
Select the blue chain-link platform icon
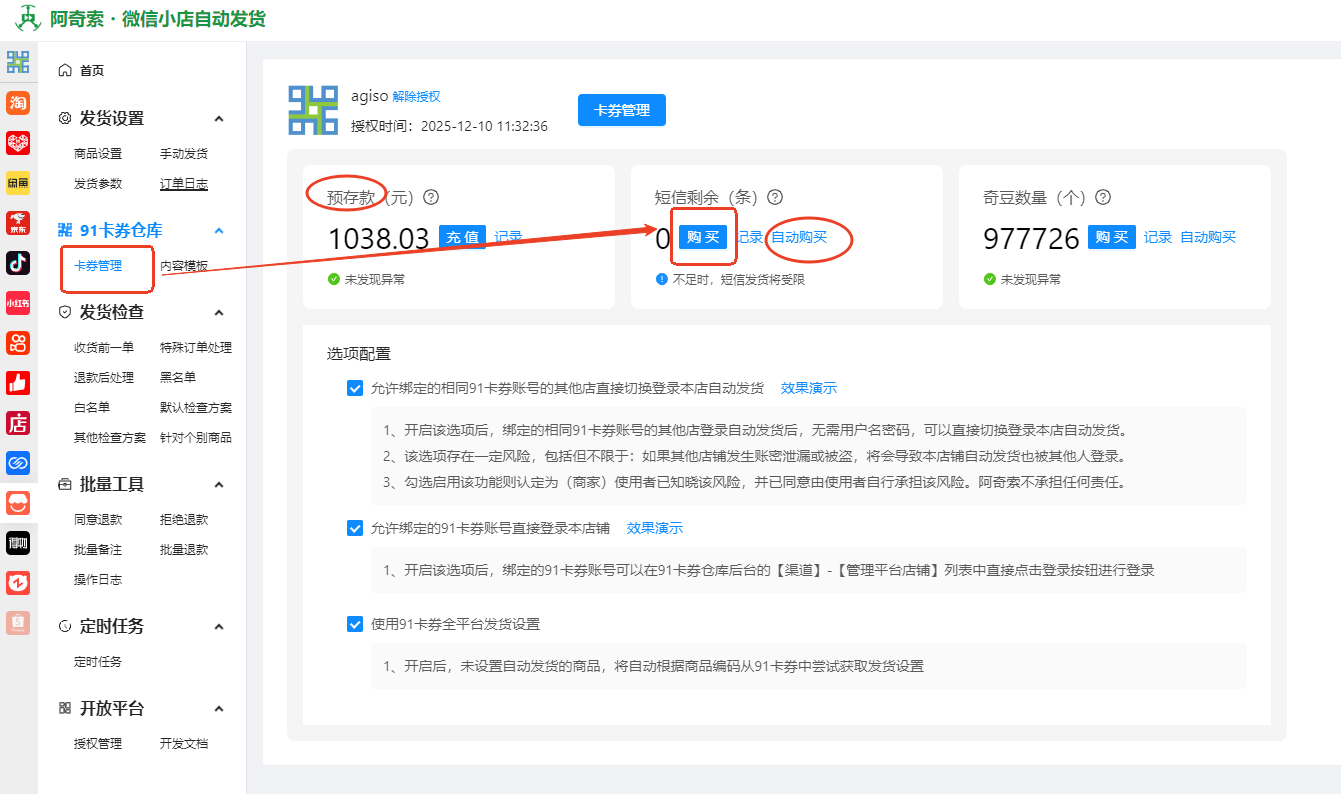pos(18,463)
